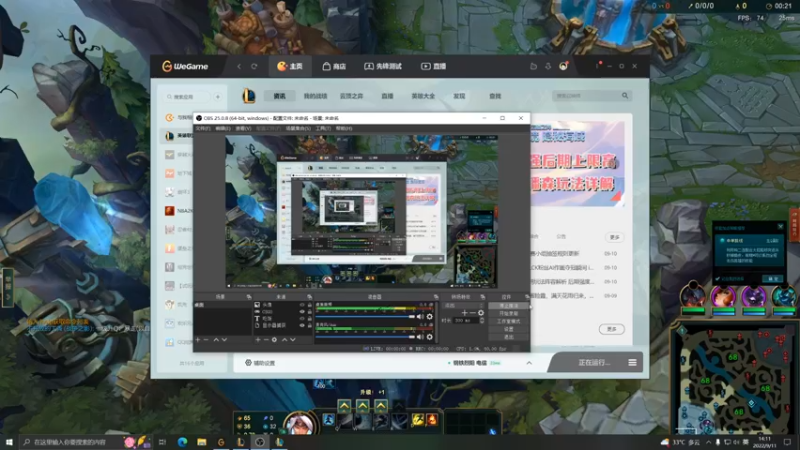Viewport: 800px width, 450px height.
Task: Lock the image source in OBS
Action: pyautogui.click(x=309, y=305)
